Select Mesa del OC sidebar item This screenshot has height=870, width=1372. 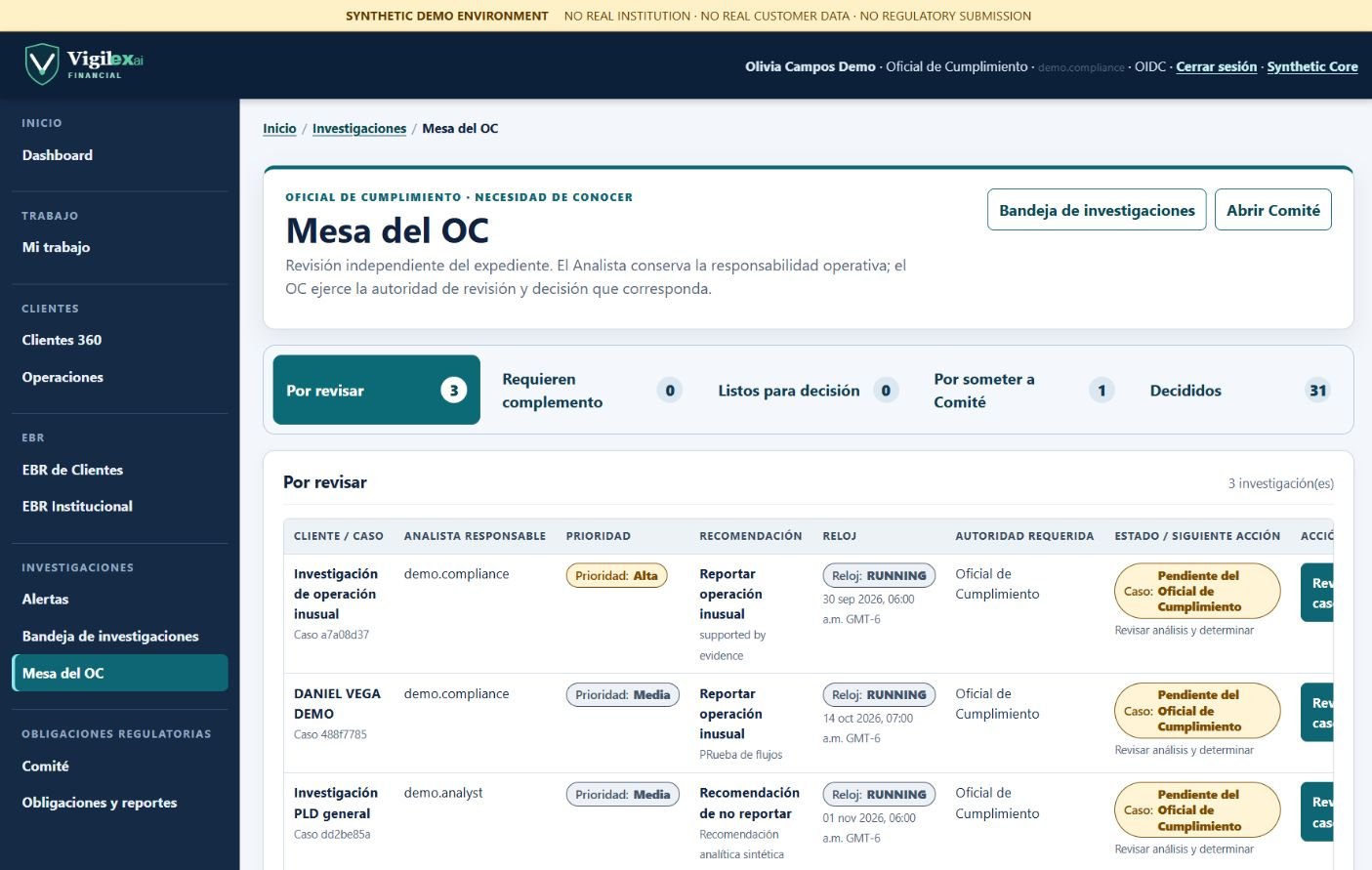(x=120, y=673)
